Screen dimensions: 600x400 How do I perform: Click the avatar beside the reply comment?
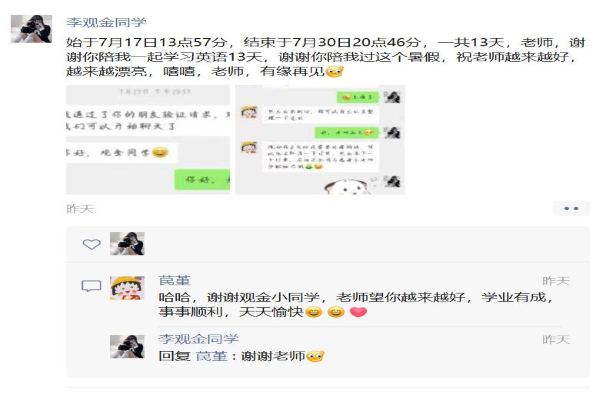[x=127, y=346]
